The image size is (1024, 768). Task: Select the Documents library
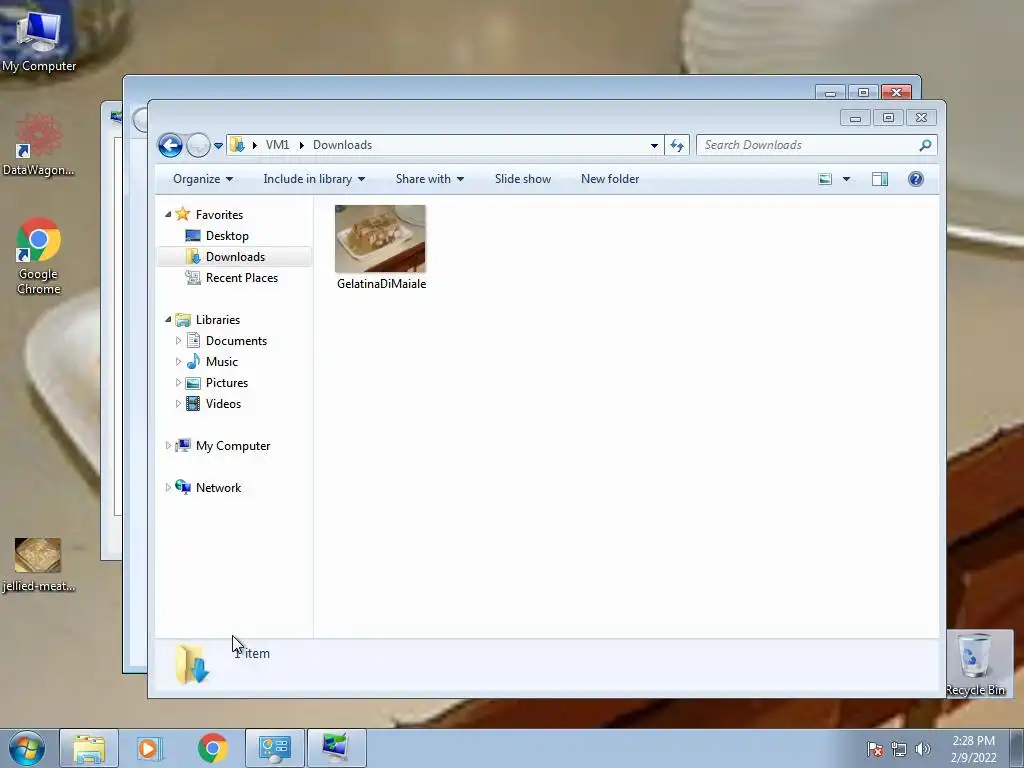236,341
